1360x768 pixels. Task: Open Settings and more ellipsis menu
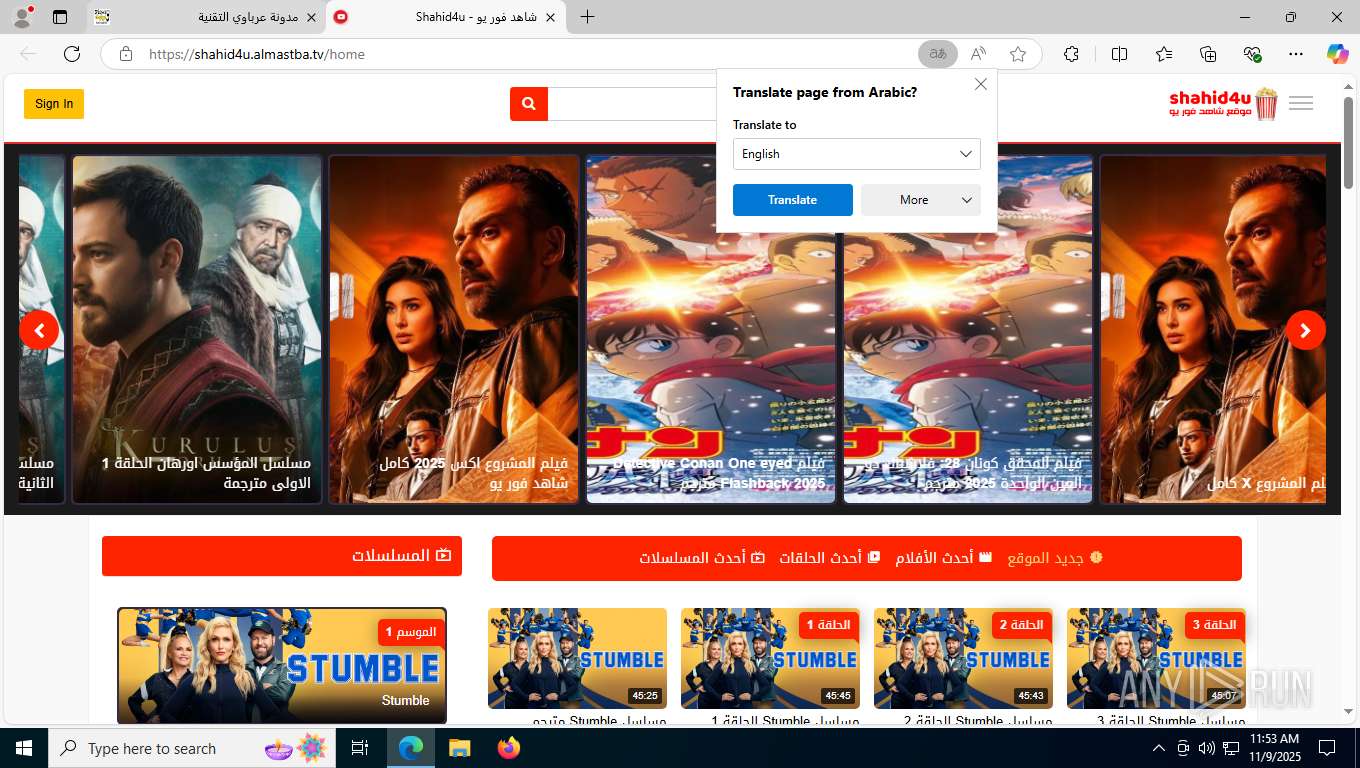(x=1296, y=54)
